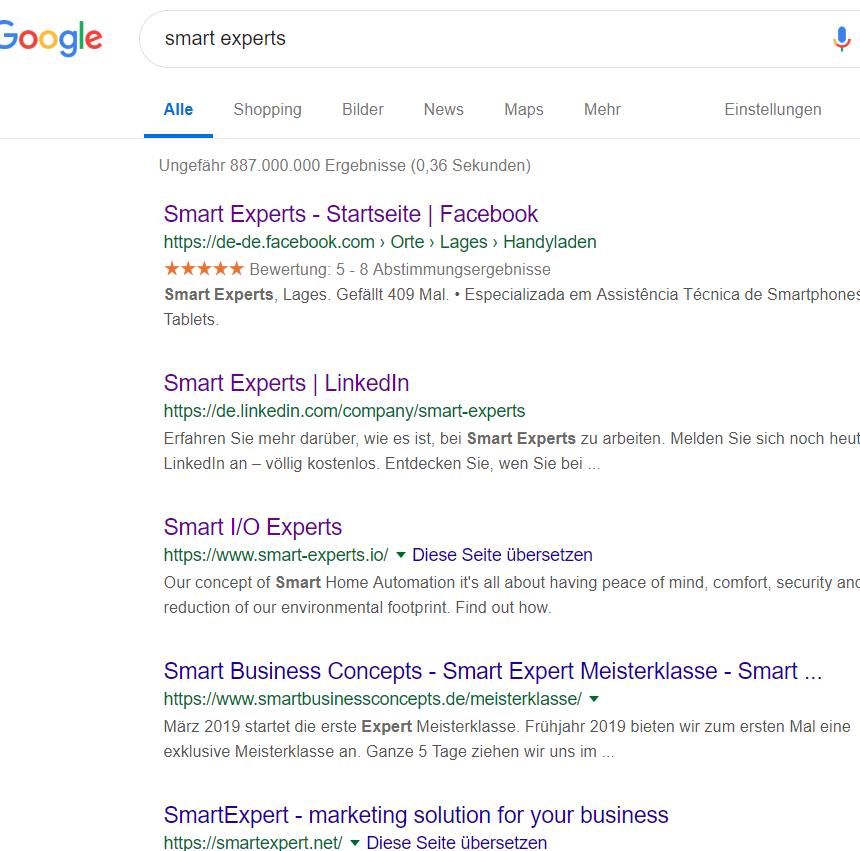This screenshot has width=860, height=851.
Task: Open Einstellungen search settings
Action: [772, 110]
